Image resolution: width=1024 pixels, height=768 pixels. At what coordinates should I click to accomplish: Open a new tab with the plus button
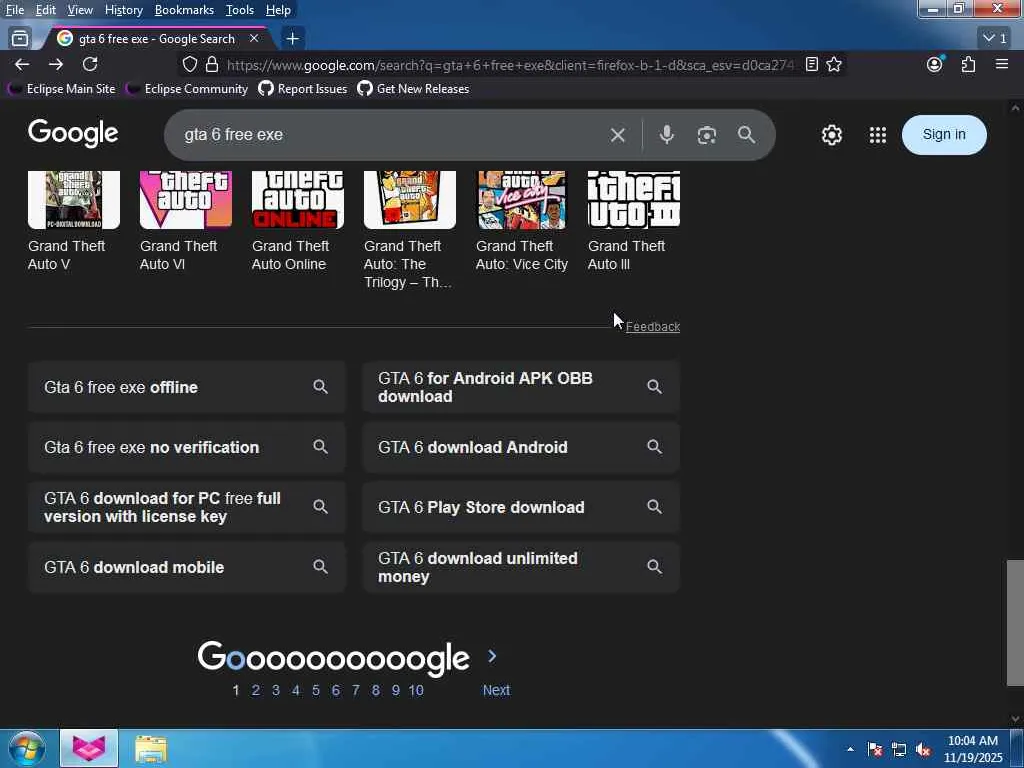(293, 39)
